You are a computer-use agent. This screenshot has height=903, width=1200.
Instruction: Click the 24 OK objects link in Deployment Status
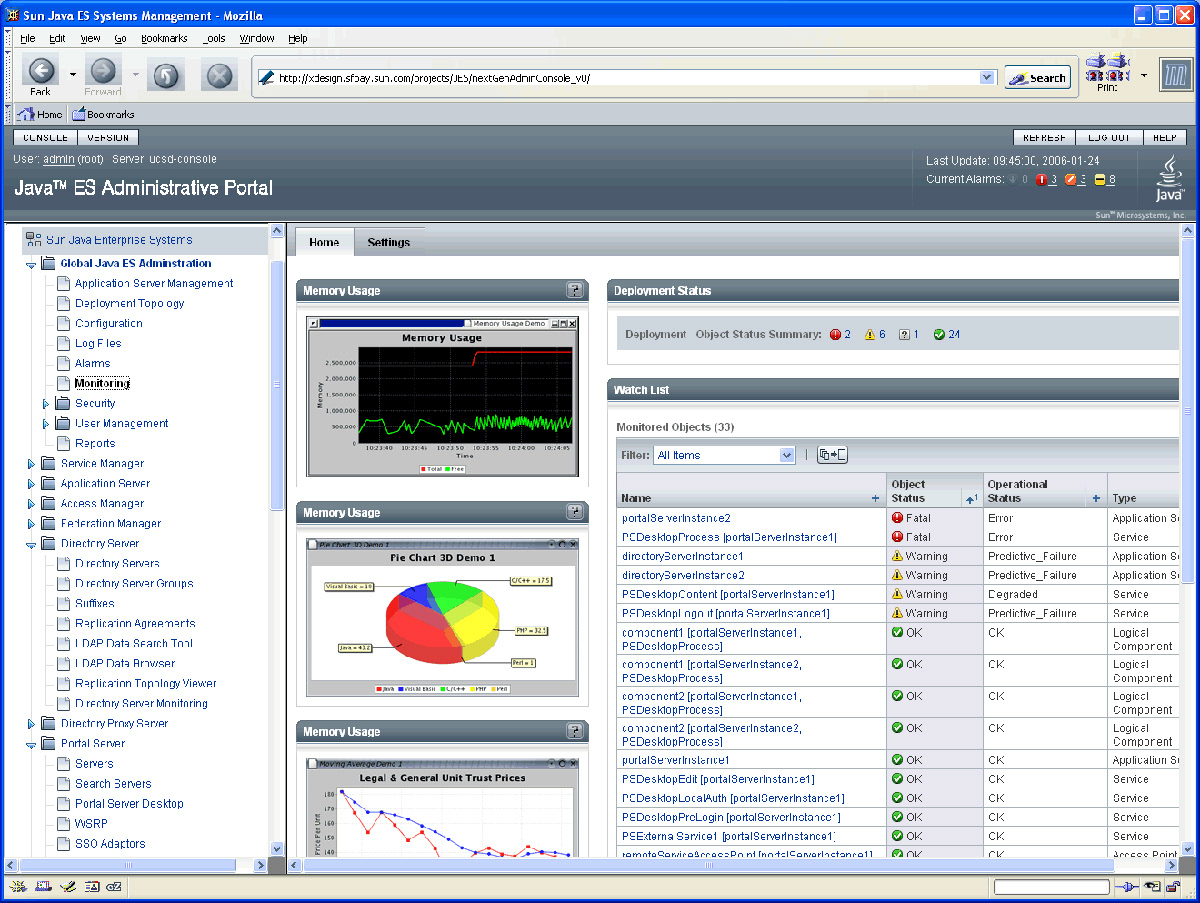953,334
